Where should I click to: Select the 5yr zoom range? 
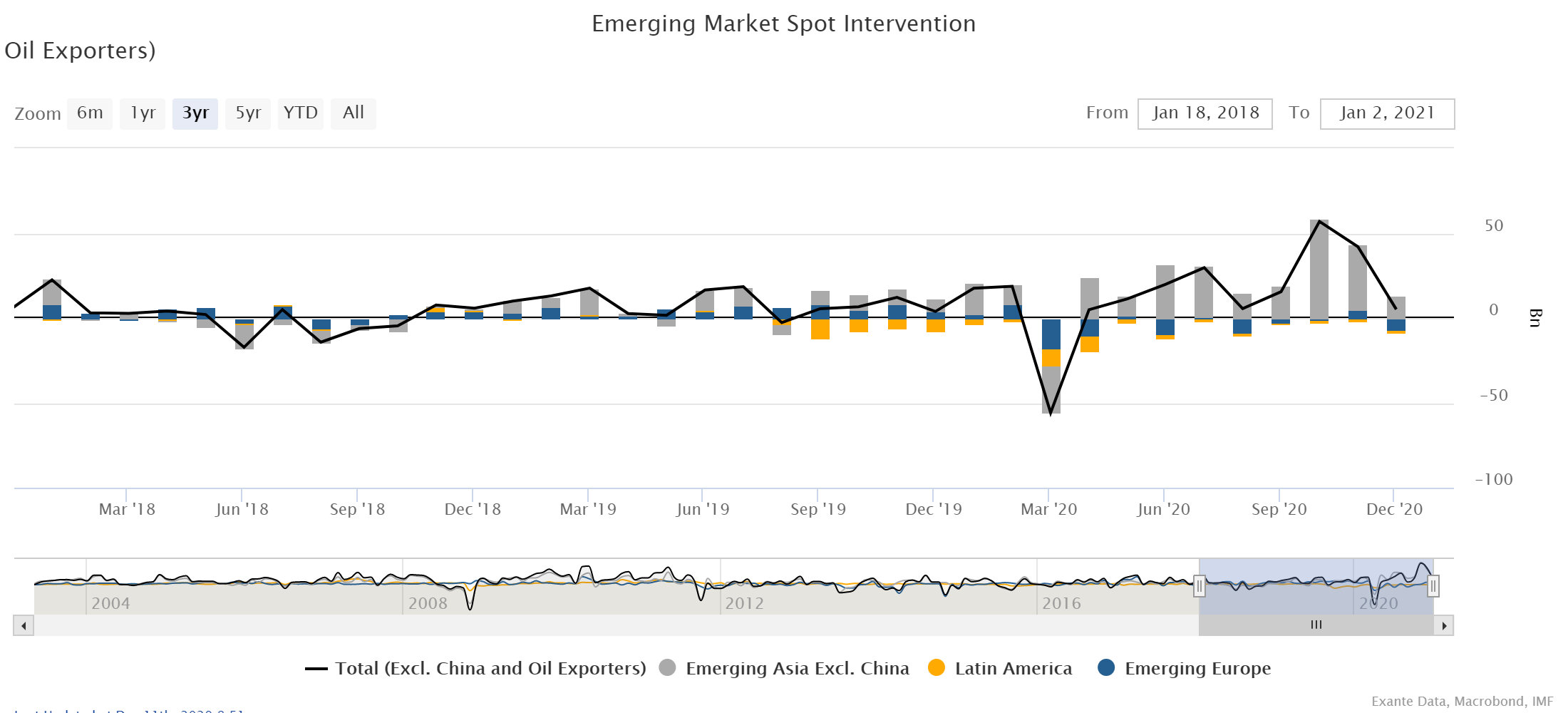247,113
